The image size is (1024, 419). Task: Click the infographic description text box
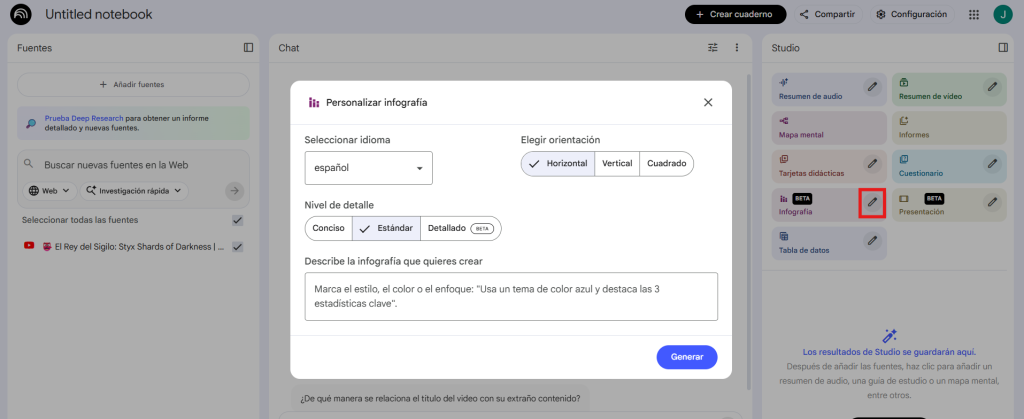pos(511,297)
